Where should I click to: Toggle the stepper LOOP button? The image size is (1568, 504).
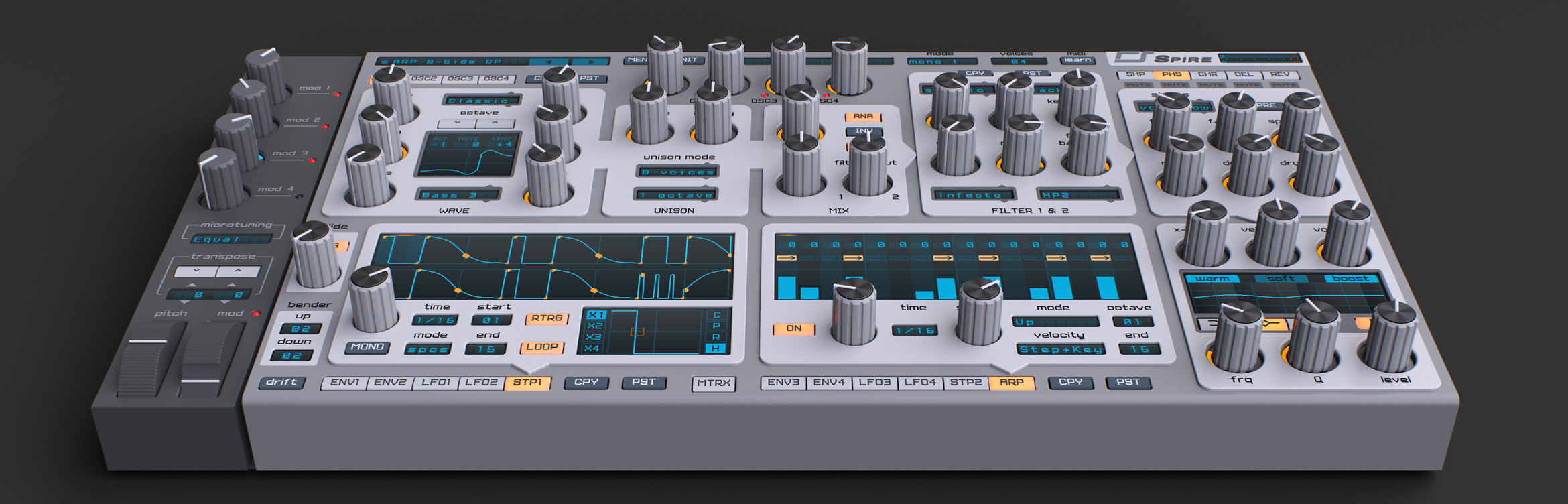[541, 347]
